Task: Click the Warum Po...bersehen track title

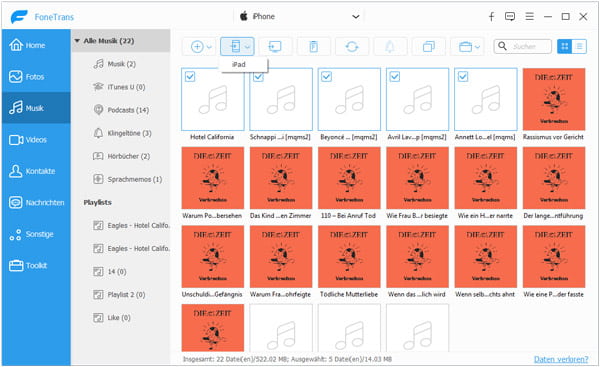Action: click(x=212, y=216)
